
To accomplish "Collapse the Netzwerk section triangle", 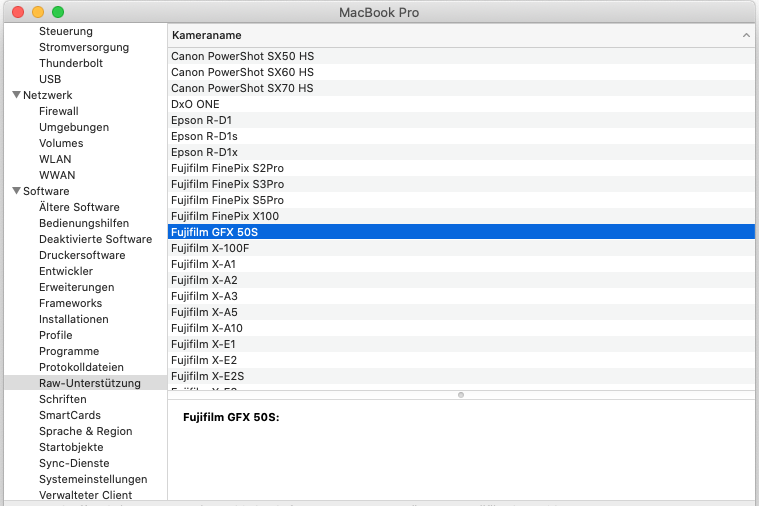I will tap(16, 94).
